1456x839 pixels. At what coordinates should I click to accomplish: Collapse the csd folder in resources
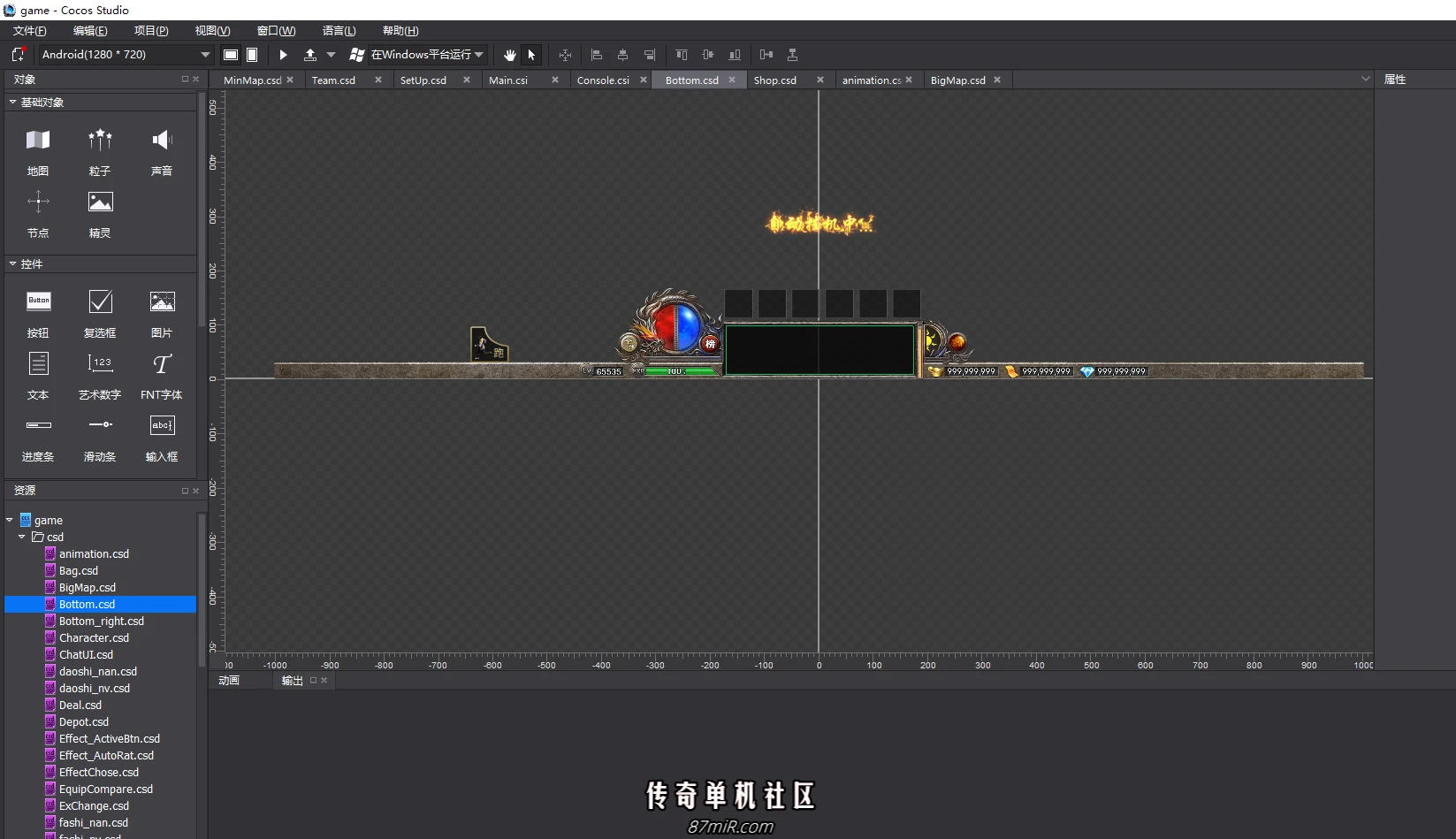pos(22,537)
